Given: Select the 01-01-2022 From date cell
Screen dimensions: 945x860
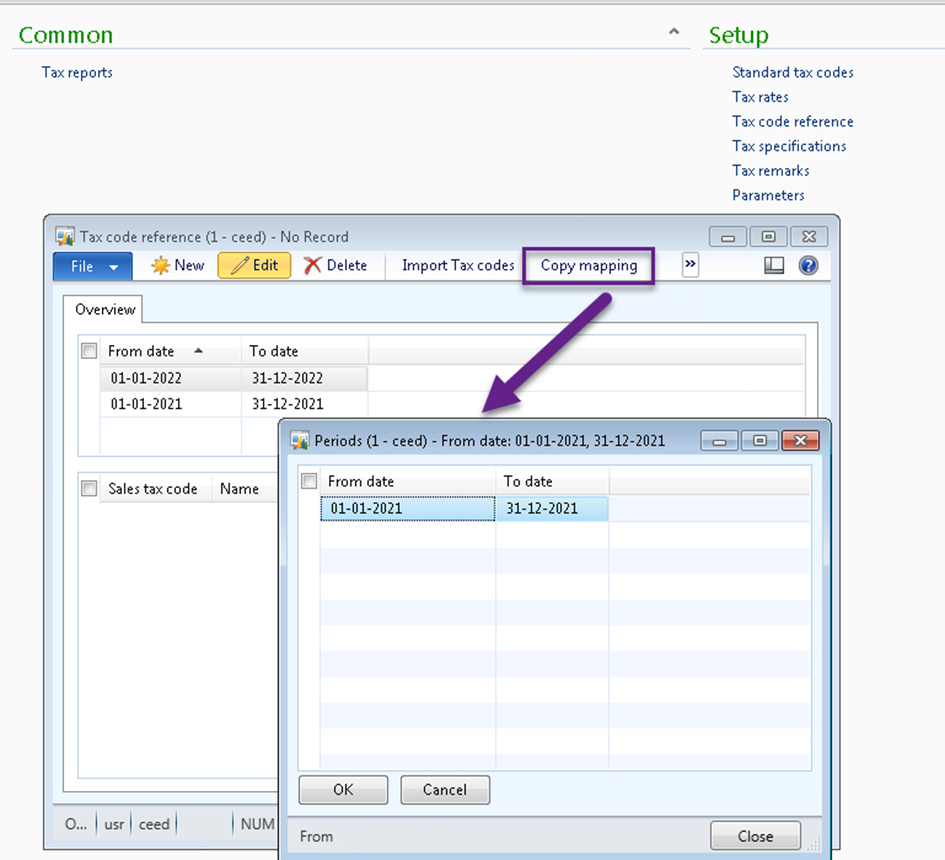Looking at the screenshot, I should click(x=171, y=378).
